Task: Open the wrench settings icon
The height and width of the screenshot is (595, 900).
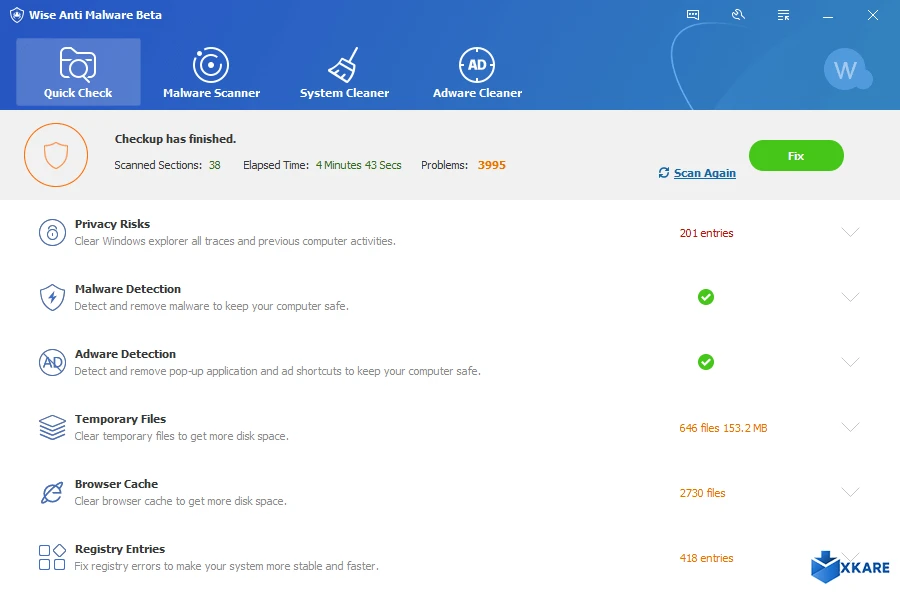Action: coord(738,15)
